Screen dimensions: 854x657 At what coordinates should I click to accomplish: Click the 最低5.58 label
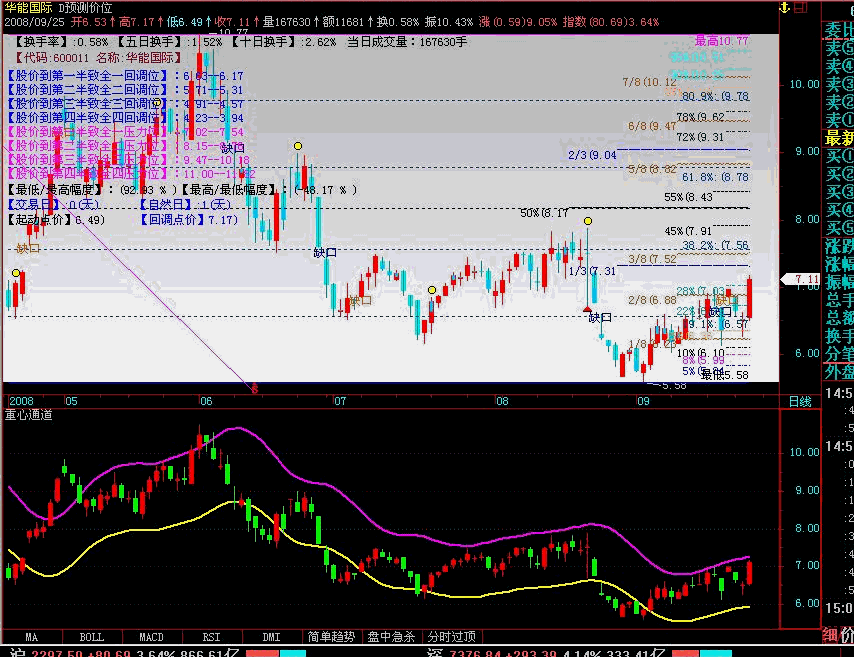click(x=724, y=375)
